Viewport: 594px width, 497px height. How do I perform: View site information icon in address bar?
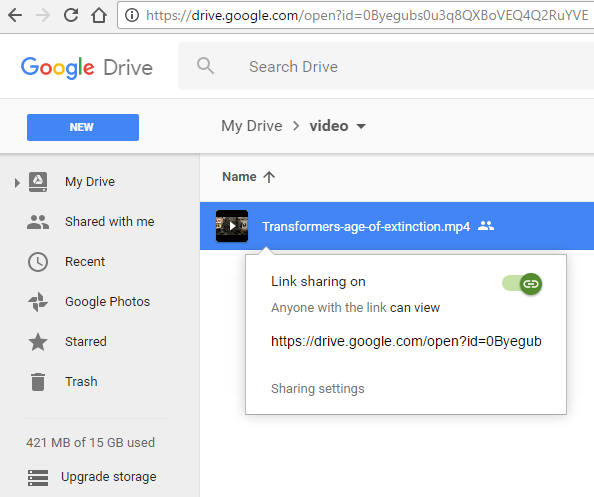coord(132,16)
